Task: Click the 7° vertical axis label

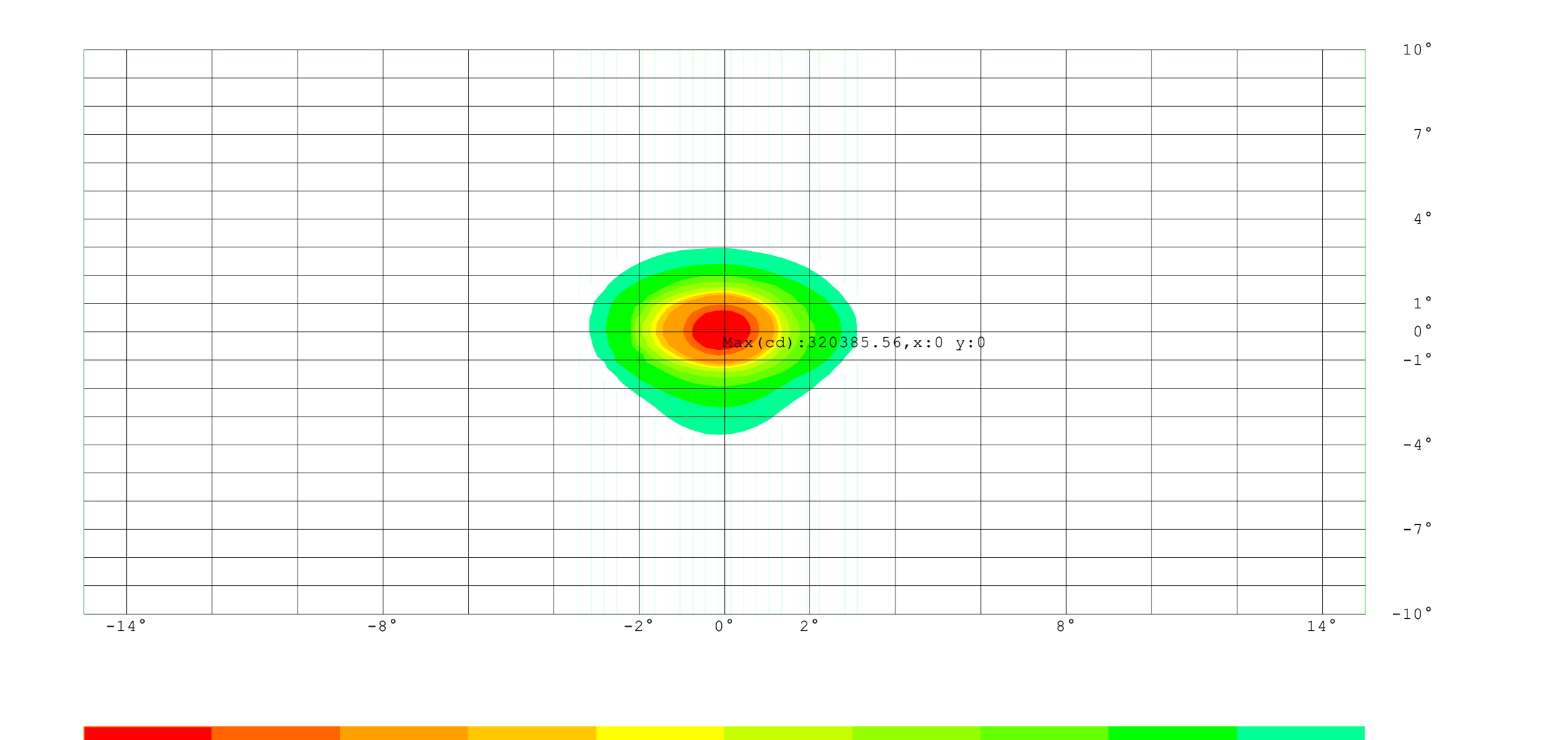Action: coord(1423,134)
